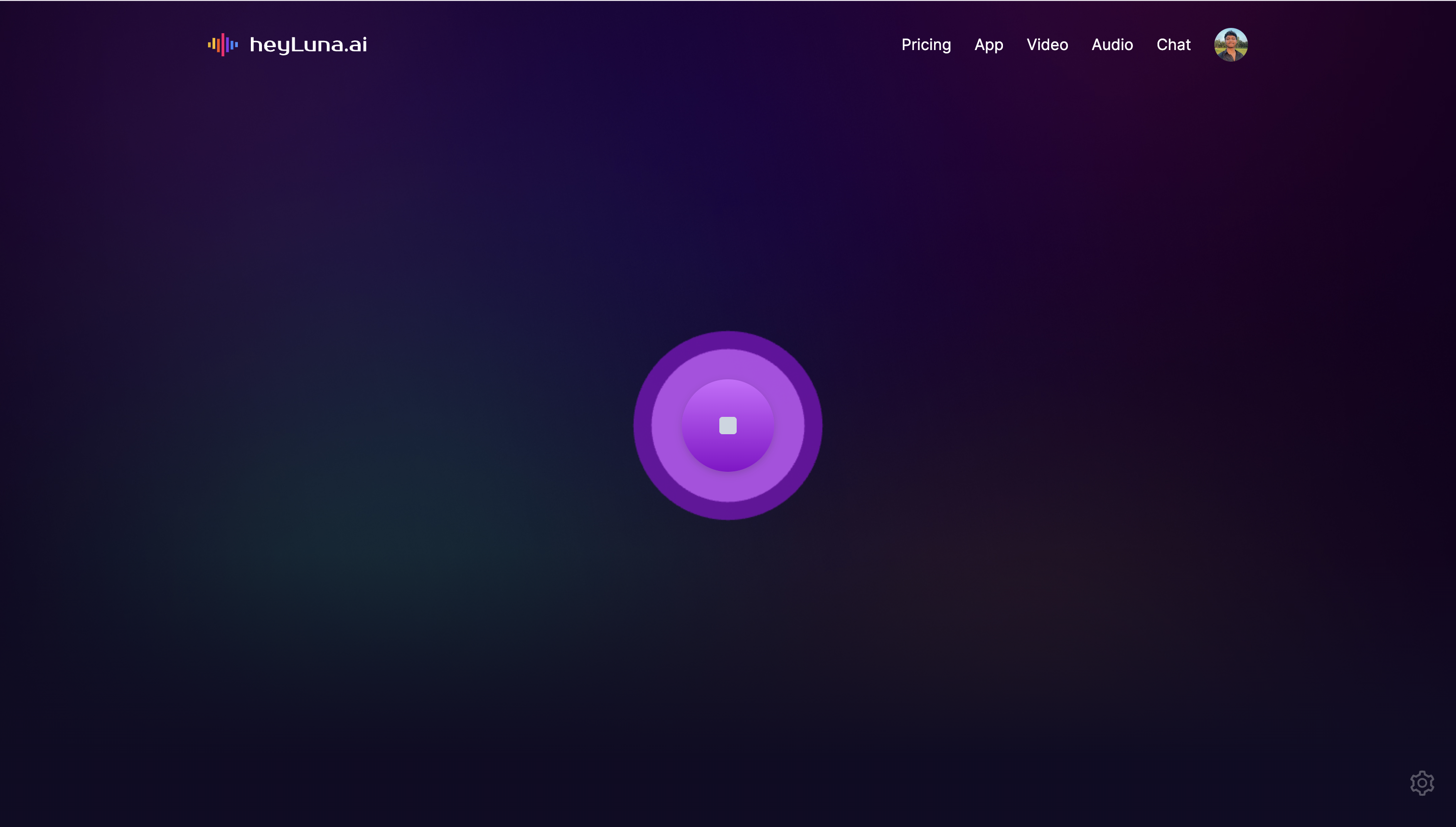This screenshot has height=827, width=1456.
Task: Click the stop square in the purple circle
Action: [x=728, y=426]
